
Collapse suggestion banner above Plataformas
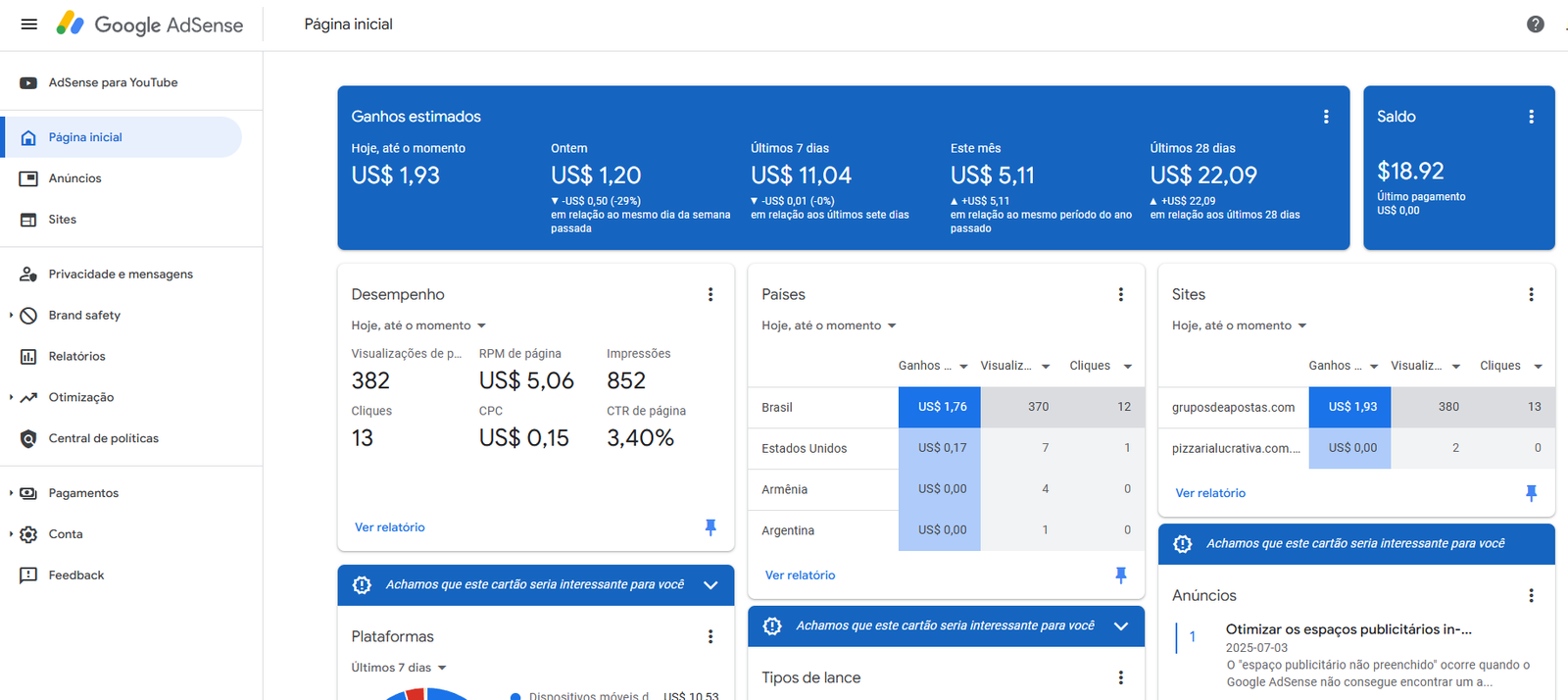[x=710, y=585]
